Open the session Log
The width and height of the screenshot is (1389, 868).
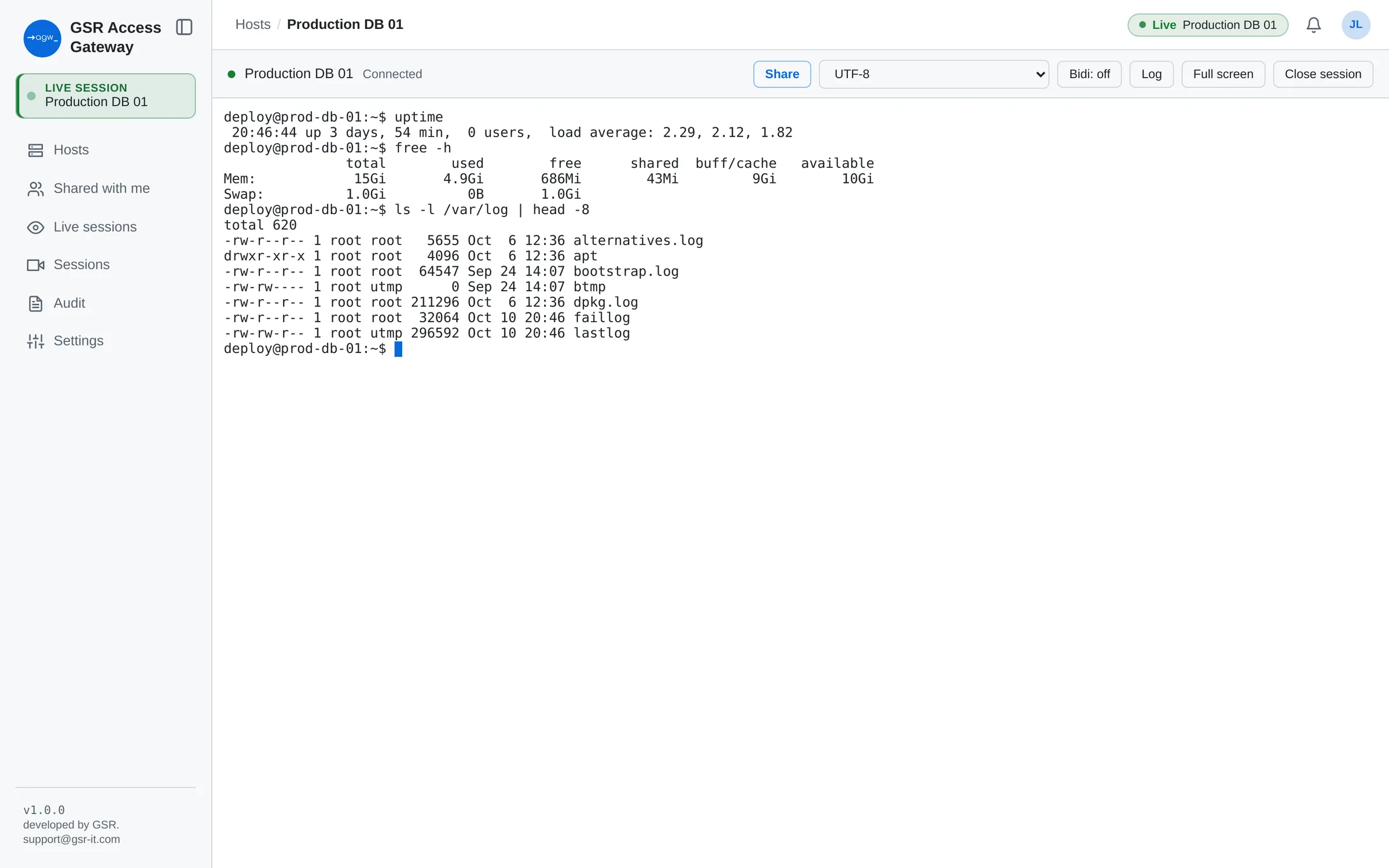click(1151, 74)
